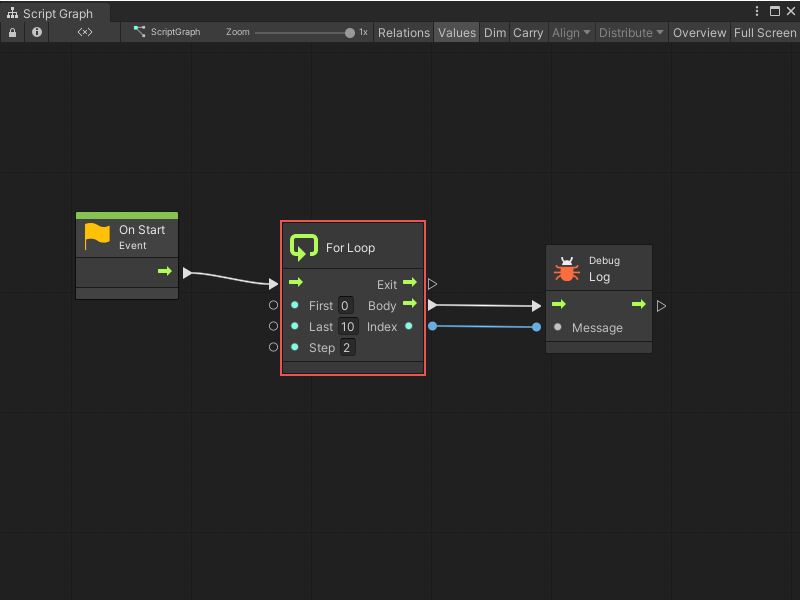Viewport: 800px width, 600px height.
Task: Click the Last value field showing 10
Action: click(347, 326)
